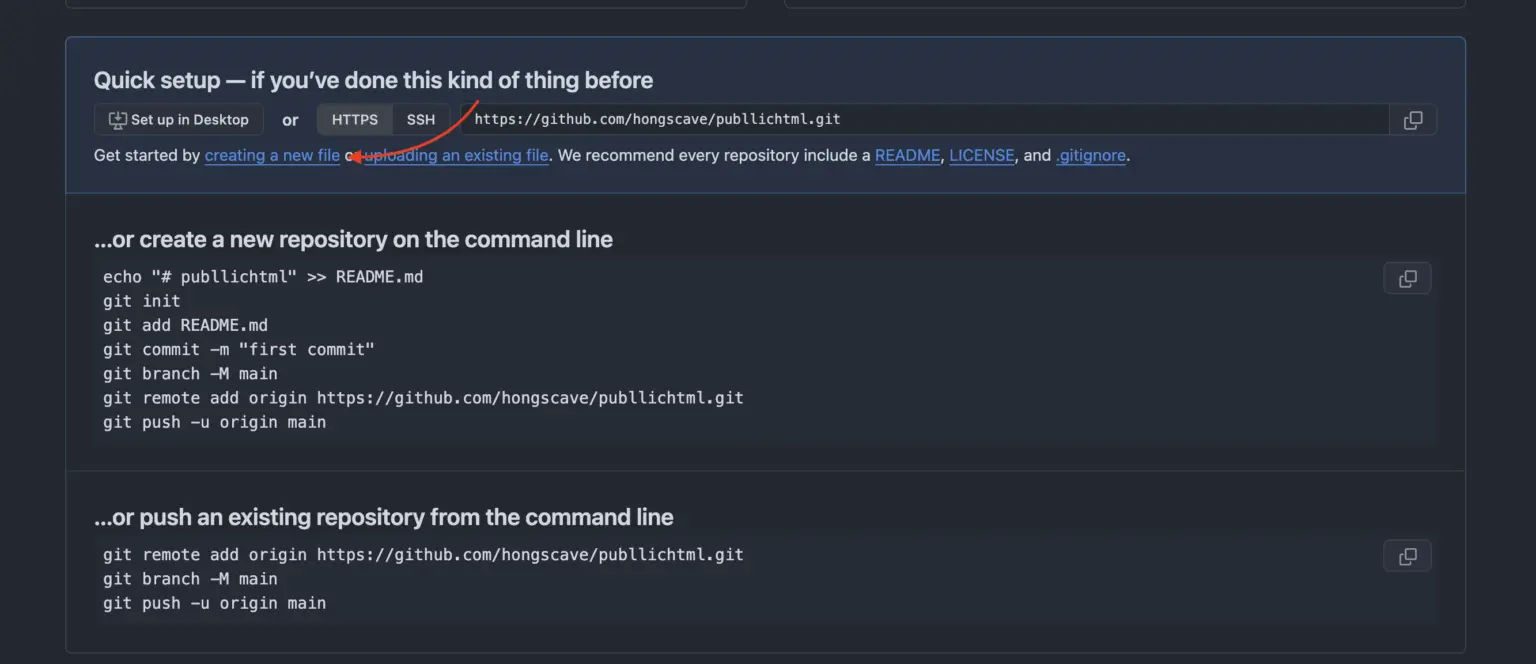1536x664 pixels.
Task: Click the "Set up in Desktop" button
Action: [x=178, y=119]
